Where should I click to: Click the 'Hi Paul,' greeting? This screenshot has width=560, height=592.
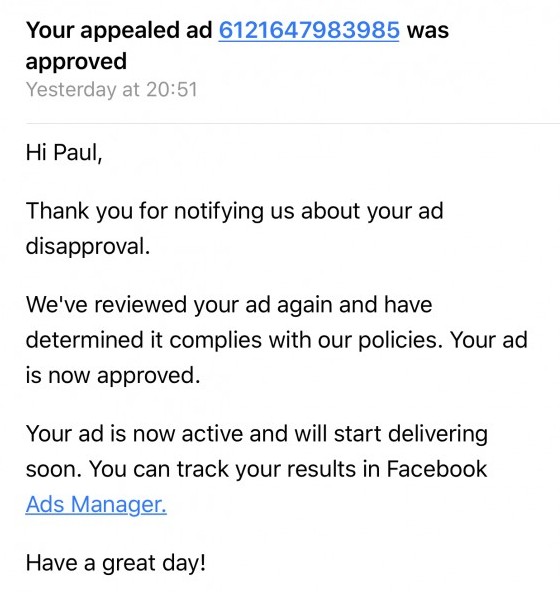point(64,153)
